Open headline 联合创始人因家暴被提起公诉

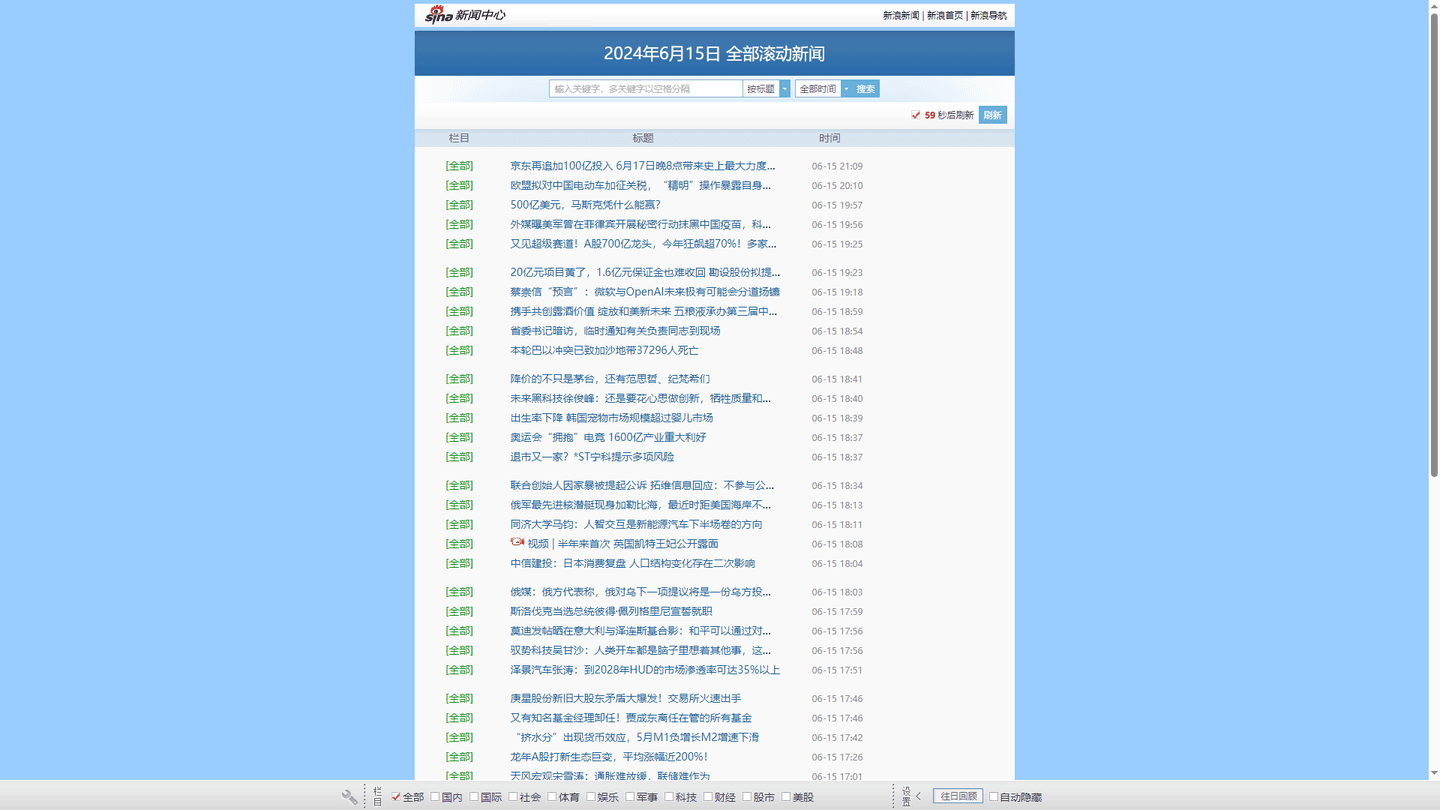(x=642, y=485)
